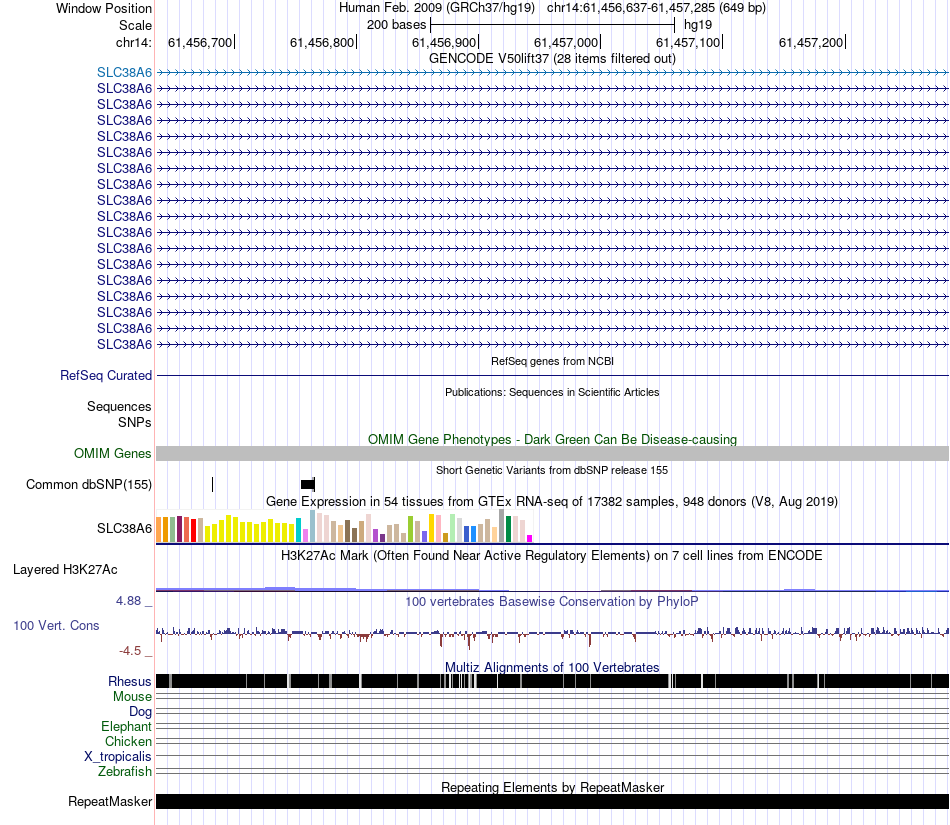Click the RefSeq genes from NCBI title
This screenshot has height=825, width=950.
(x=552, y=361)
